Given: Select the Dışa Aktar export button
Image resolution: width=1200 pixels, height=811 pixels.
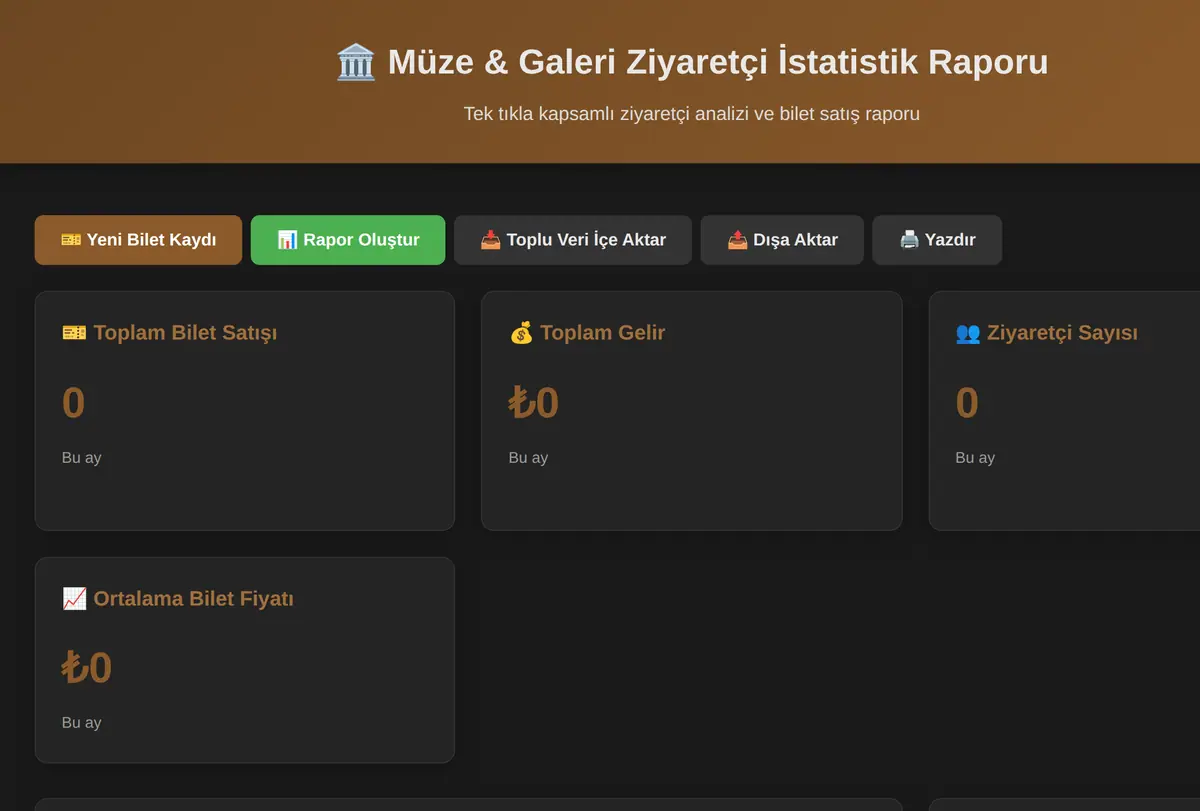Looking at the screenshot, I should 782,240.
